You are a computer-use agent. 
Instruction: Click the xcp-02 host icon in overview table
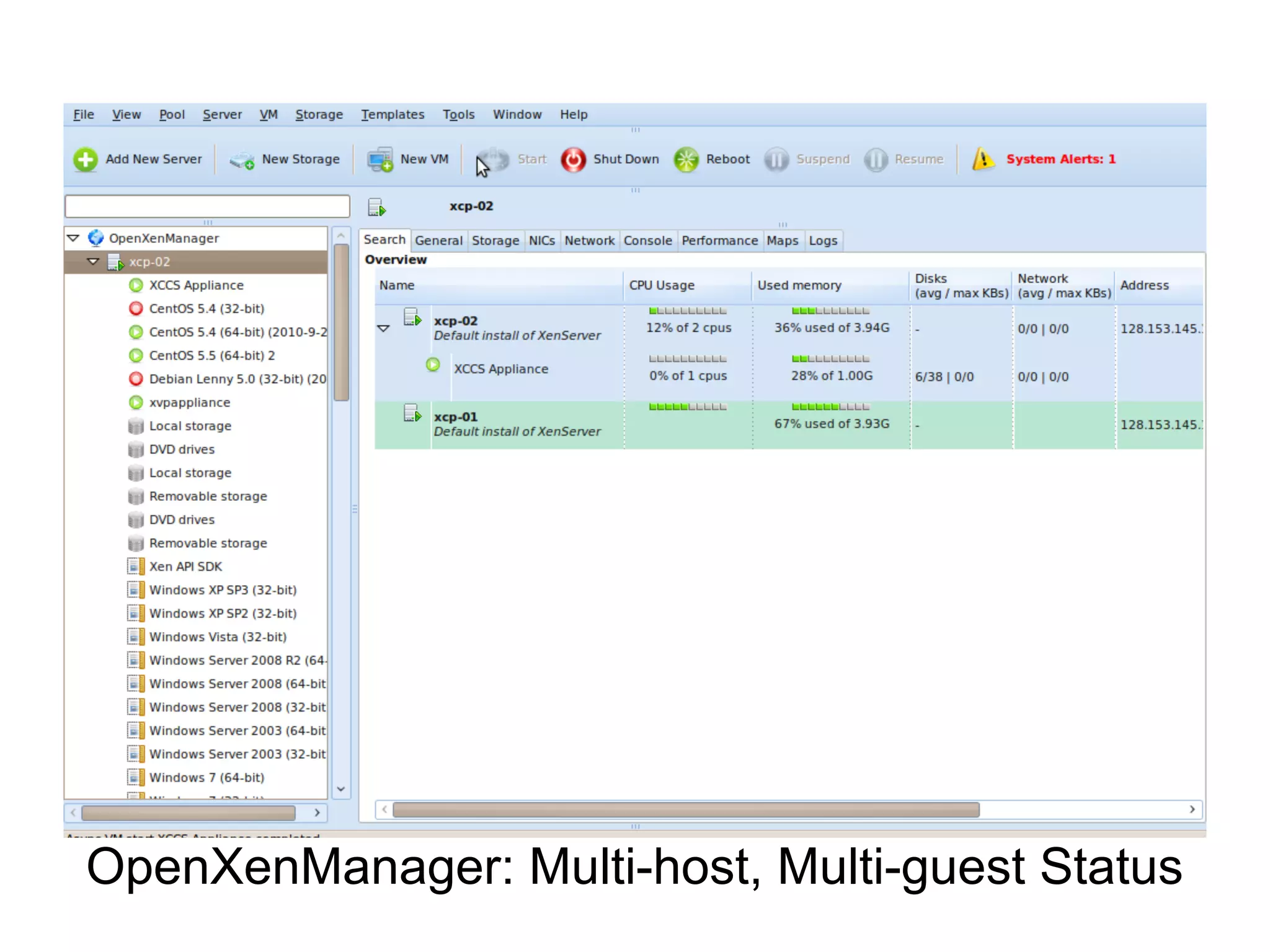pos(412,317)
